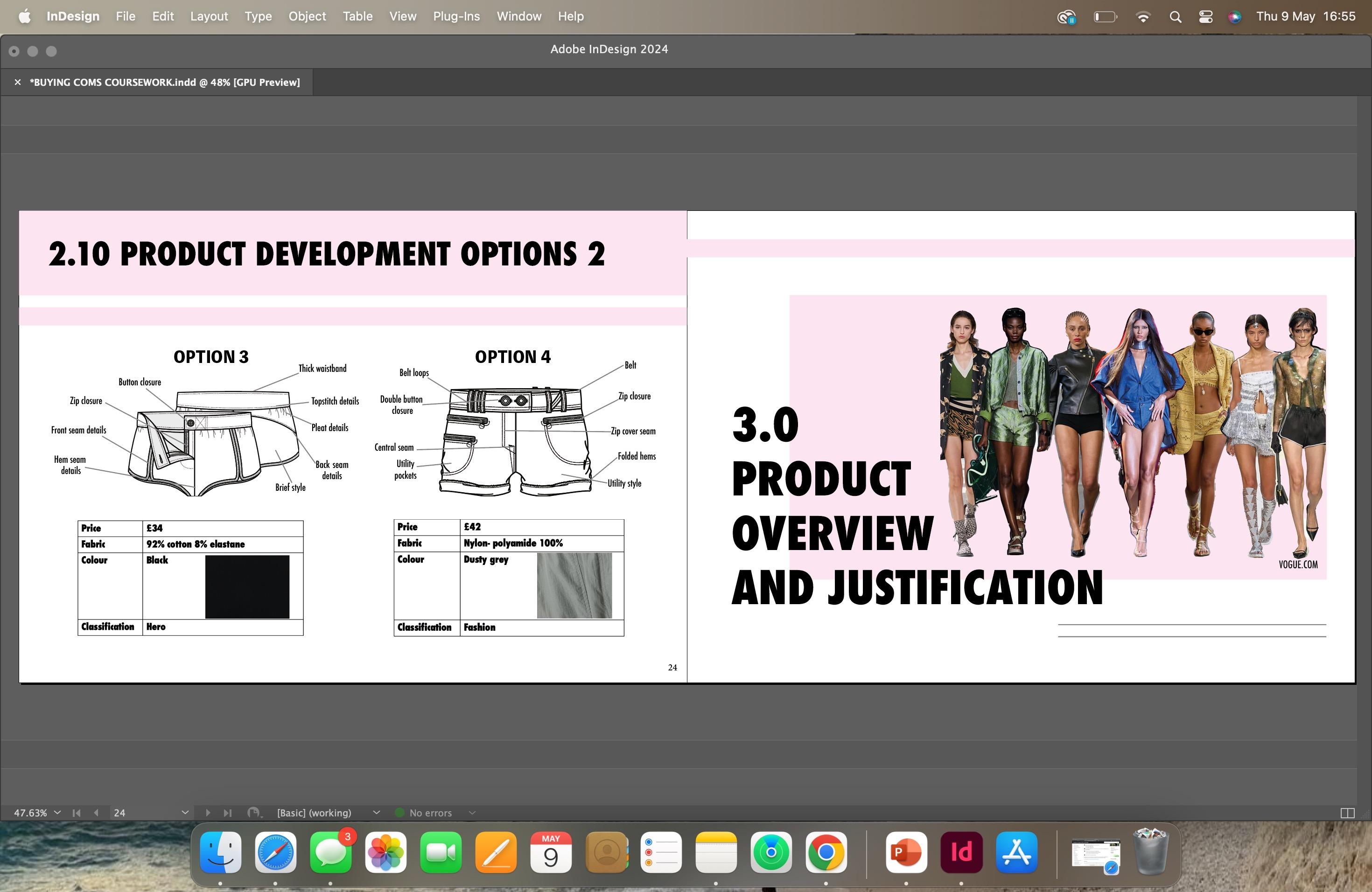Open macOS Control Center toggles

pos(1205,17)
